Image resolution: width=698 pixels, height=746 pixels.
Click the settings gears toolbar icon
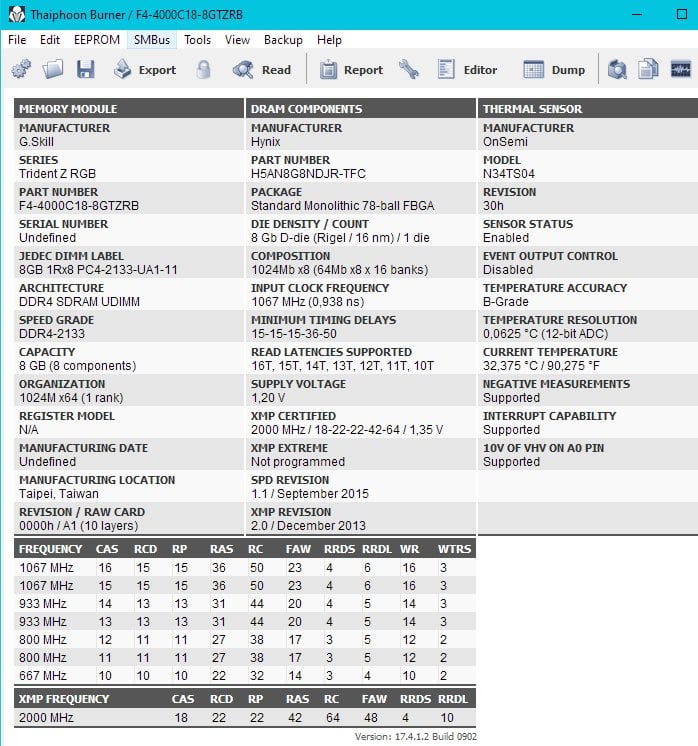(x=21, y=69)
